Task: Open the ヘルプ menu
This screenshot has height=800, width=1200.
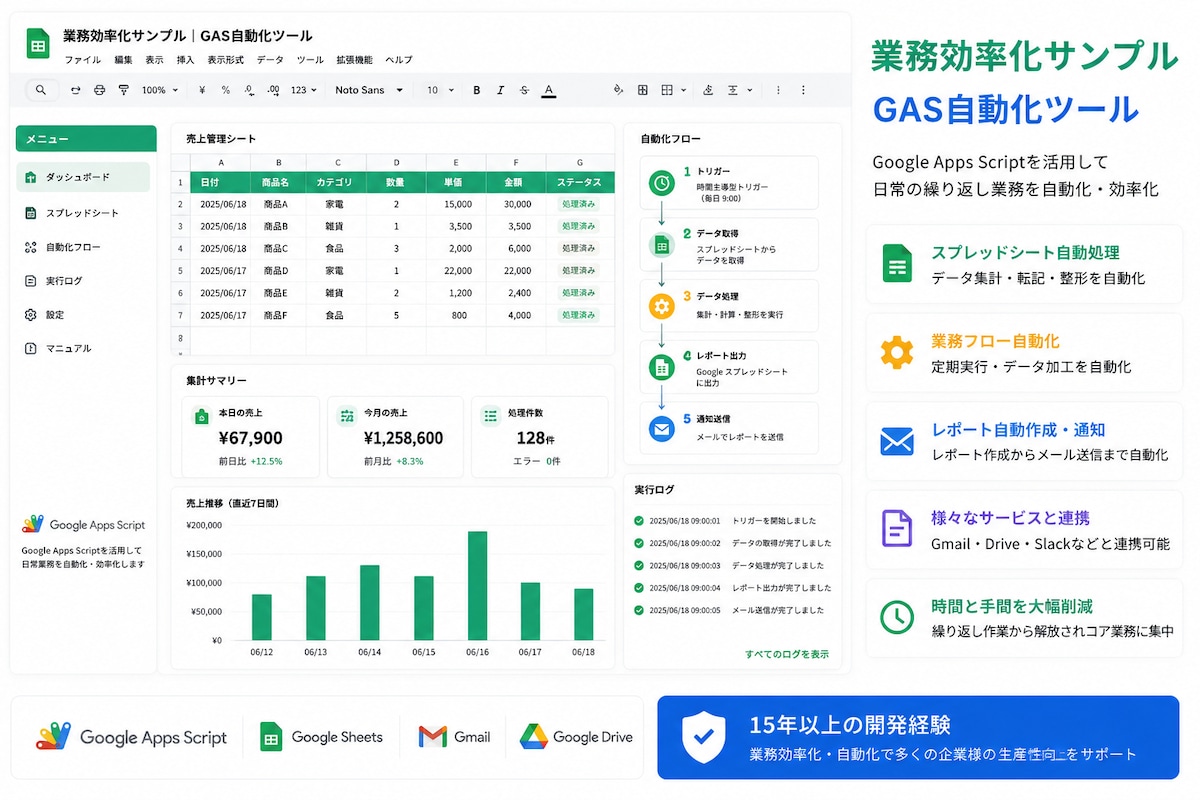Action: (x=399, y=60)
